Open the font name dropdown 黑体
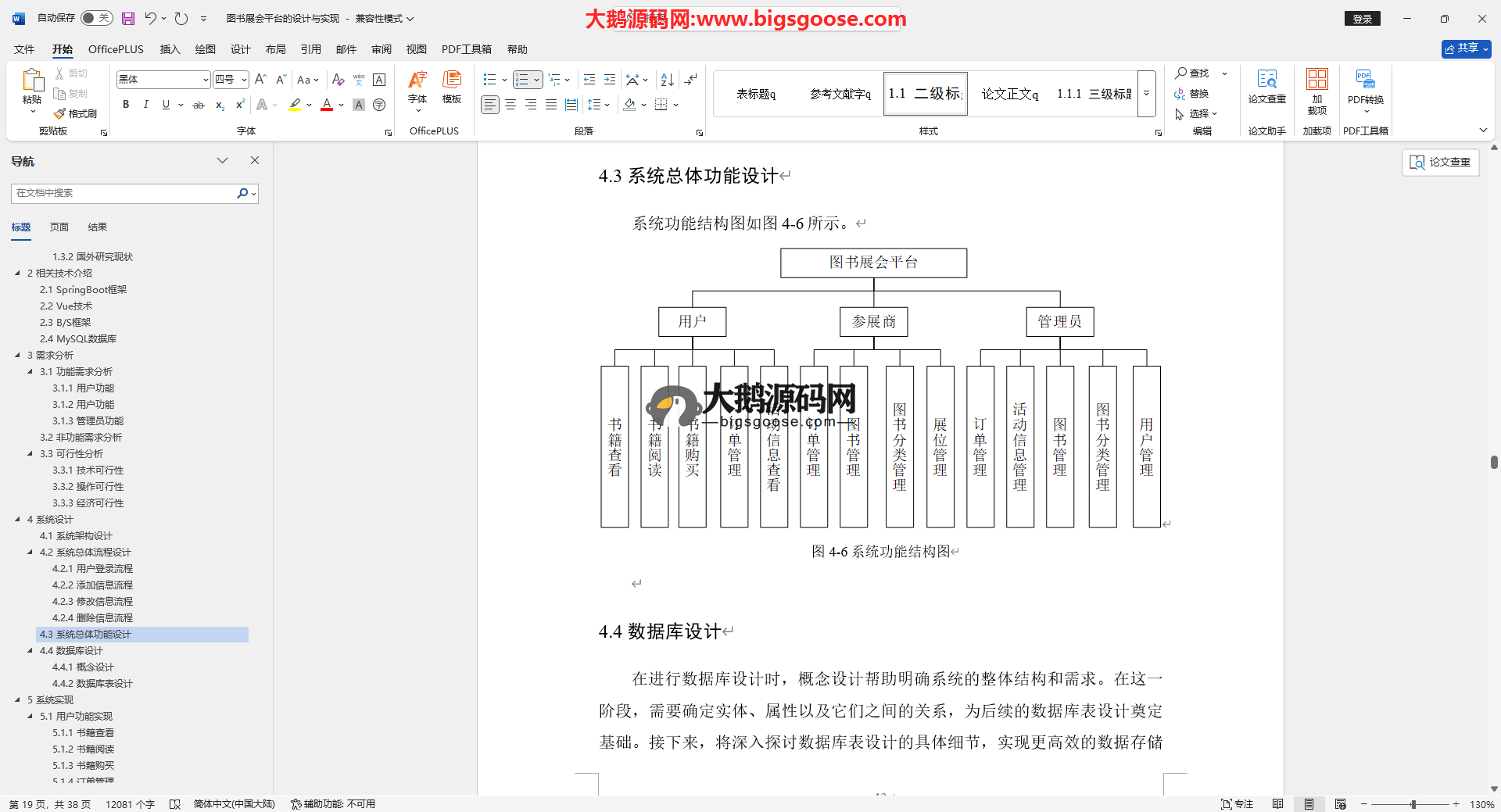Image resolution: width=1501 pixels, height=812 pixels. point(206,80)
